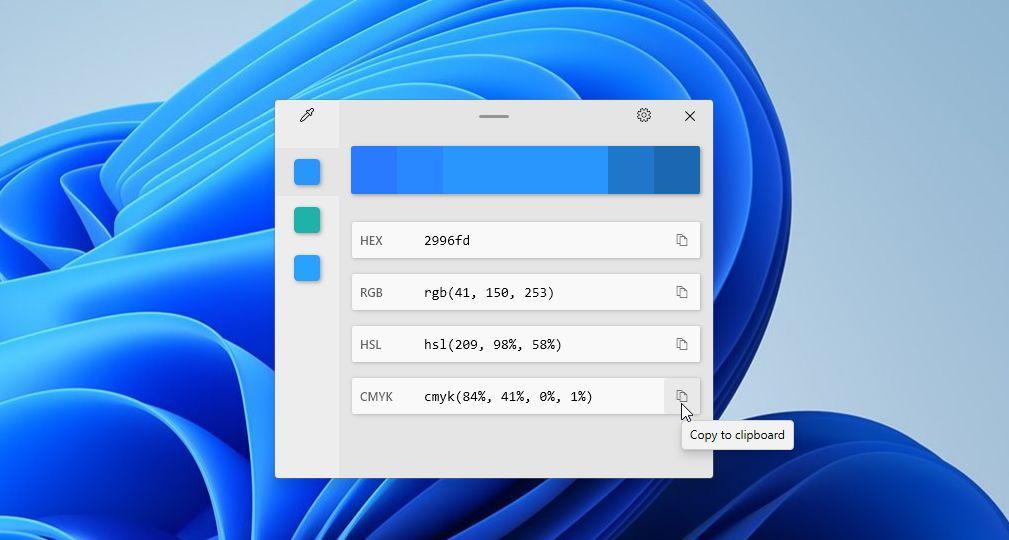Screen dimensions: 1009x540
Task: Select the teal swatch in color history
Action: [x=307, y=220]
